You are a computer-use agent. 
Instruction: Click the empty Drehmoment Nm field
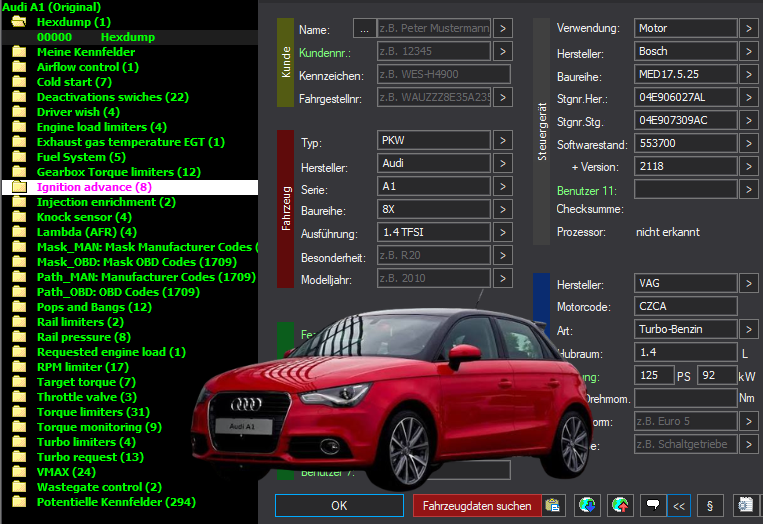(x=686, y=398)
